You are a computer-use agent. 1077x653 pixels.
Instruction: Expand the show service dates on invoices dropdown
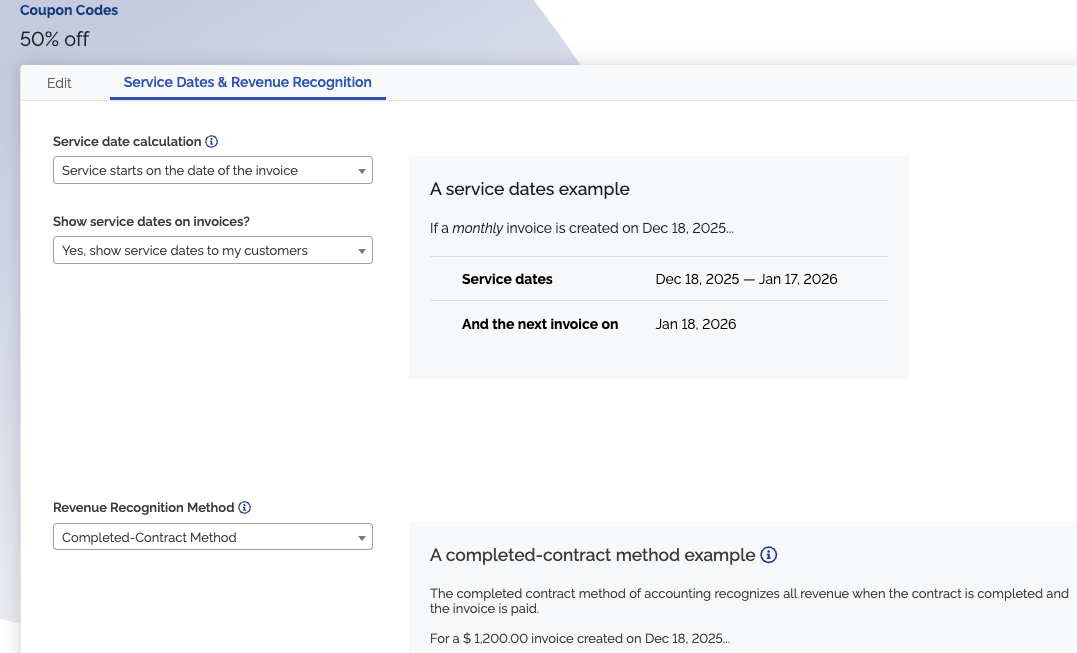click(x=212, y=251)
